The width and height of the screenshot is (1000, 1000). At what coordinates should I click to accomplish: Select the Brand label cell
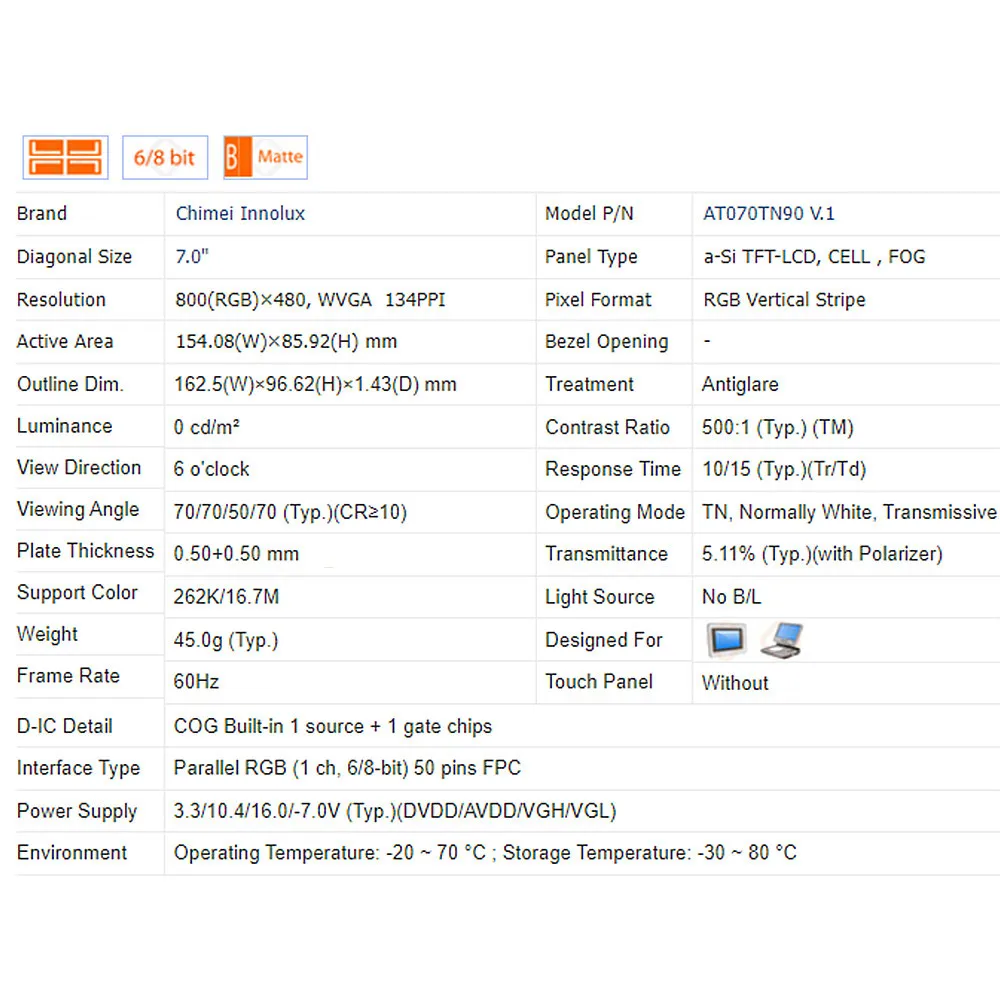pyautogui.click(x=42, y=214)
